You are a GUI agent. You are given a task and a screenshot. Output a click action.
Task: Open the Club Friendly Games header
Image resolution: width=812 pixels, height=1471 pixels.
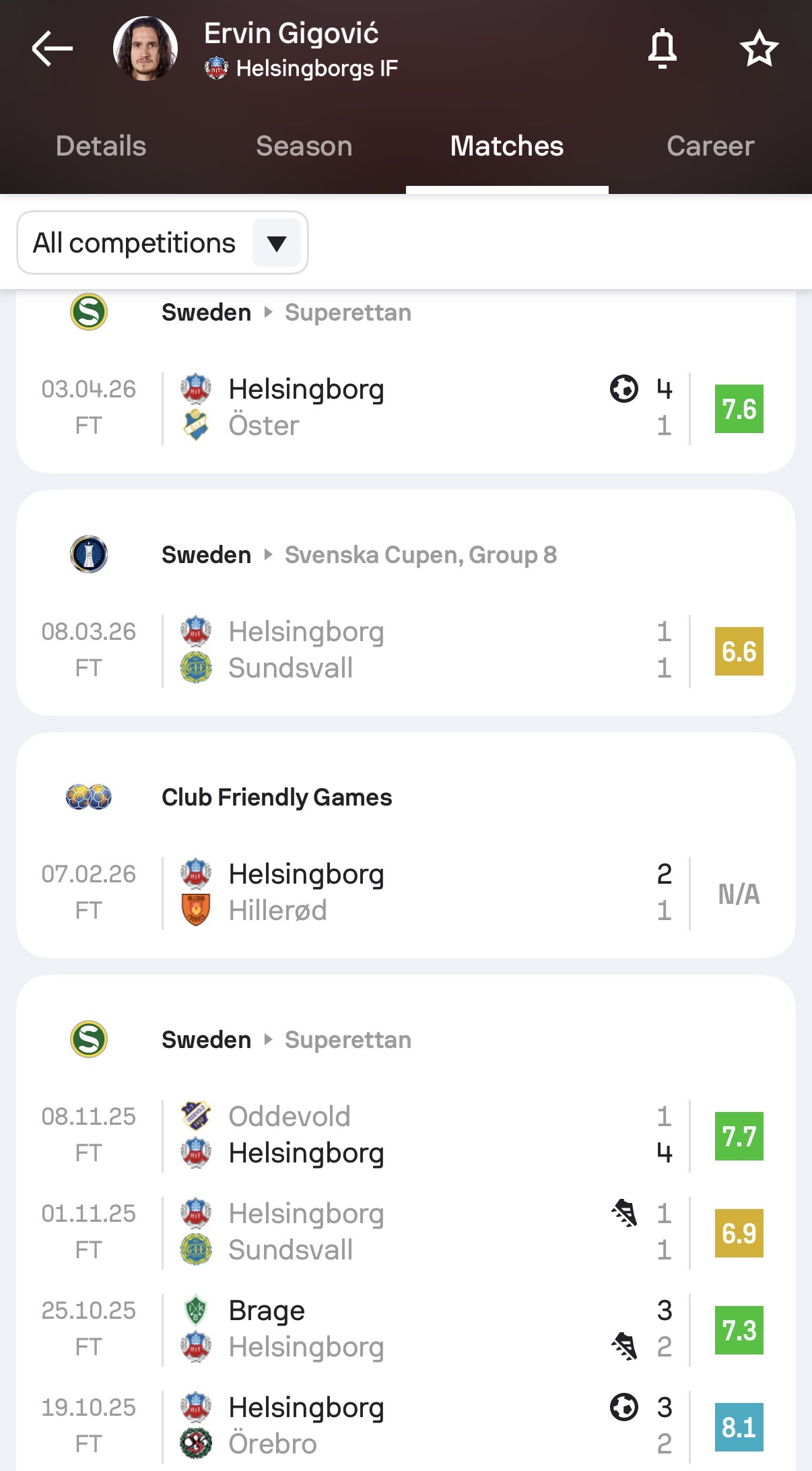coord(277,797)
